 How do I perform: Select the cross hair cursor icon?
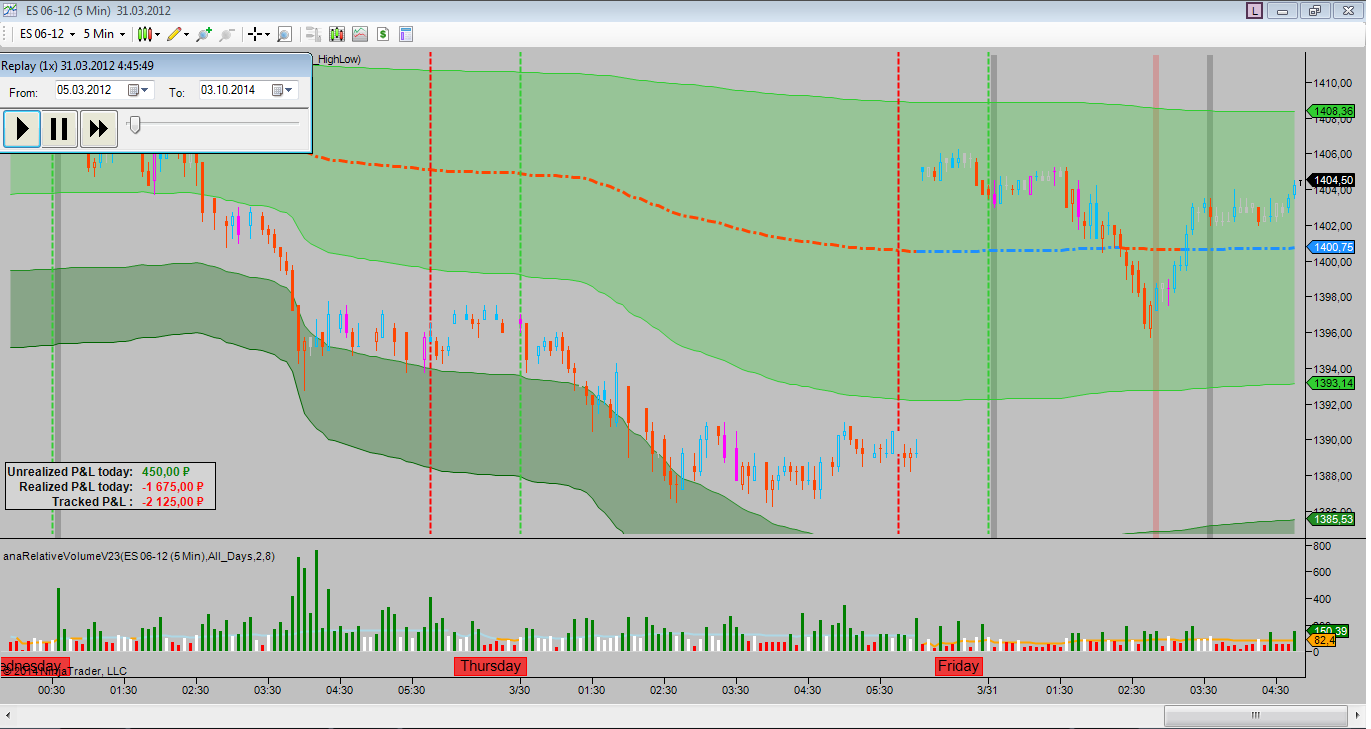point(256,34)
